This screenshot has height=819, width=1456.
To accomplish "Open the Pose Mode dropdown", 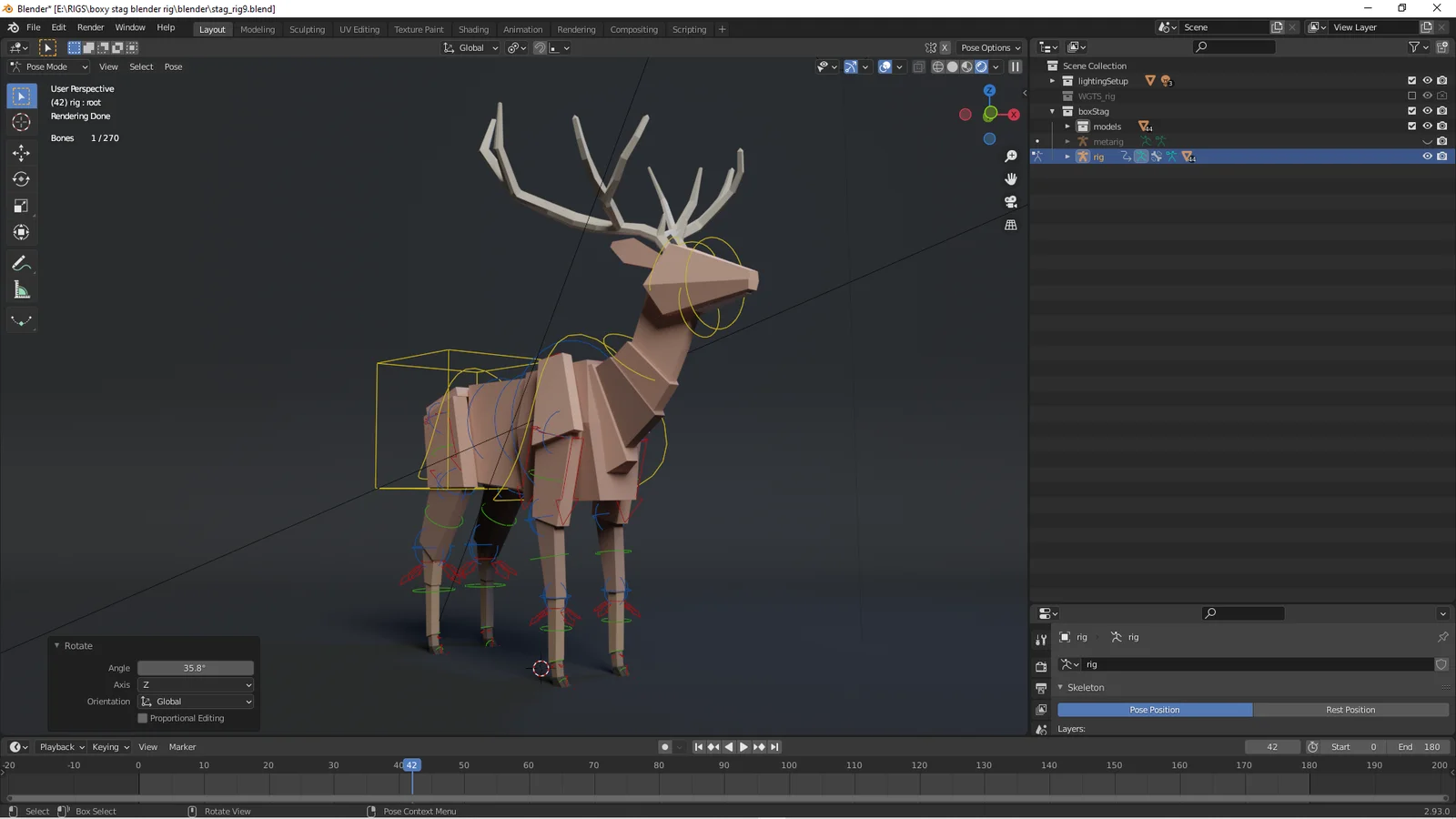I will coord(49,66).
